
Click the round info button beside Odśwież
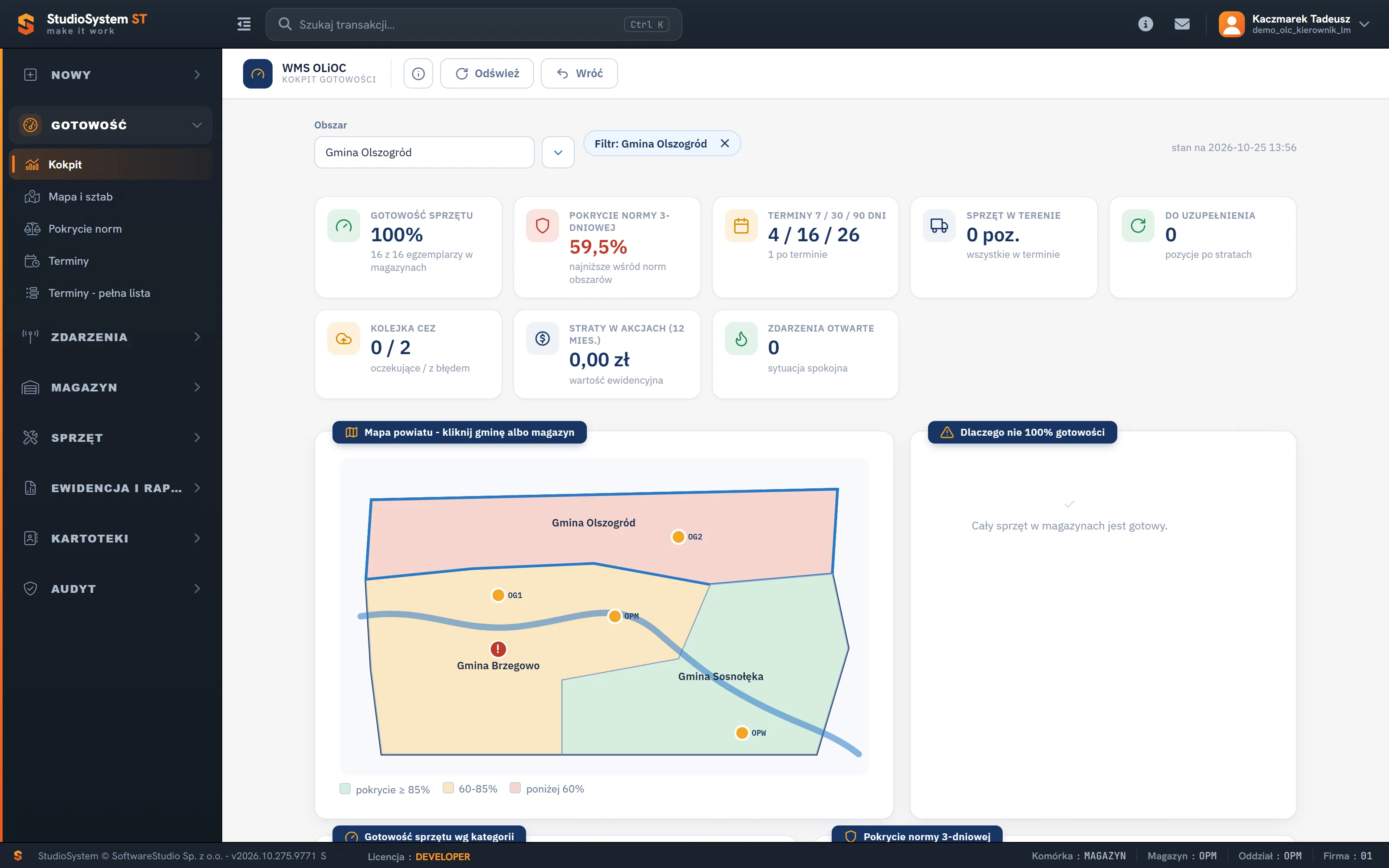point(418,73)
